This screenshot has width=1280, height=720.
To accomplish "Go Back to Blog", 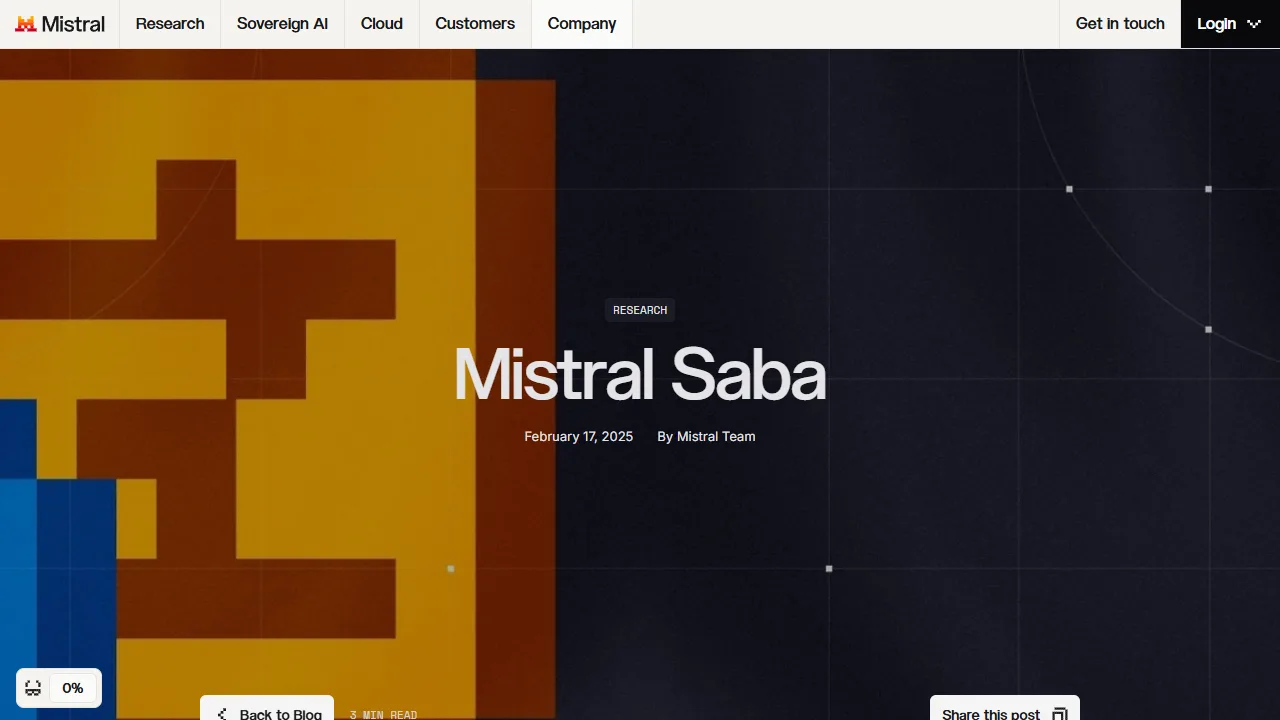I will 267,710.
